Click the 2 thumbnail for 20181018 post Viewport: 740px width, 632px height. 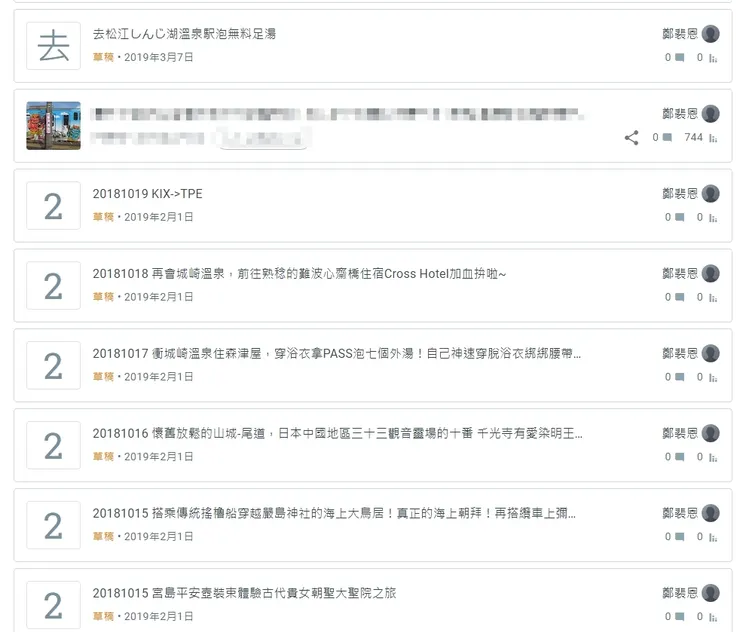tap(53, 286)
